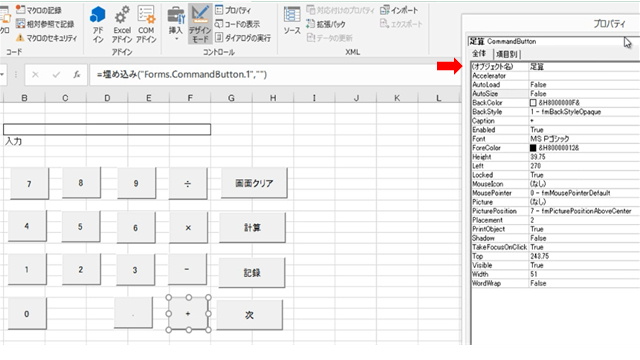The image size is (640, 360).
Task: Click XML Import (インポート)
Action: click(x=399, y=10)
